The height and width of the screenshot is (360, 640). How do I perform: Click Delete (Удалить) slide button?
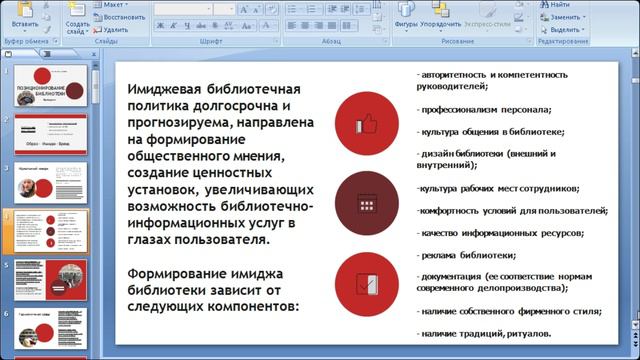(111, 30)
